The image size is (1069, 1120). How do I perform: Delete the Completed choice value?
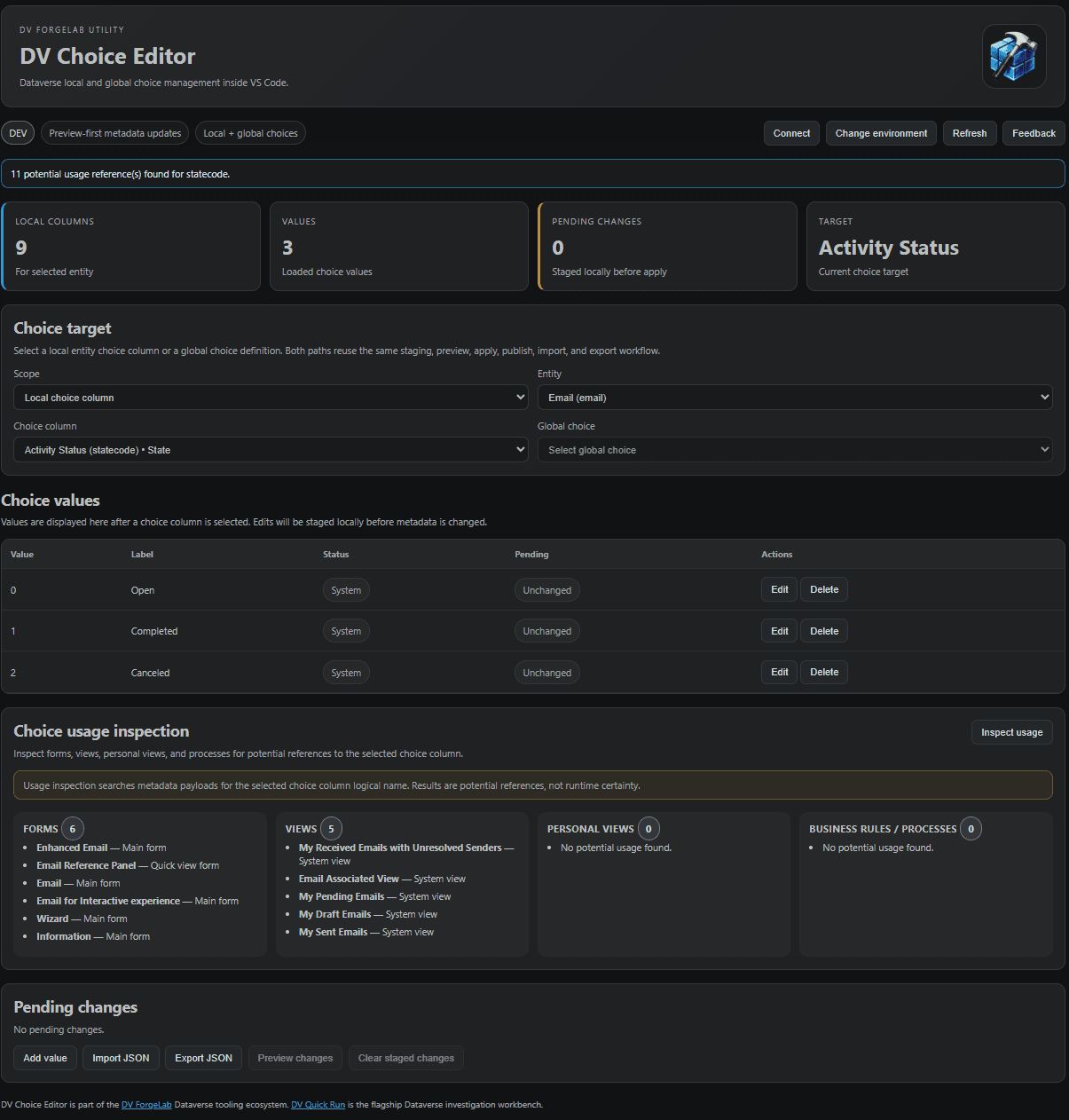click(824, 631)
